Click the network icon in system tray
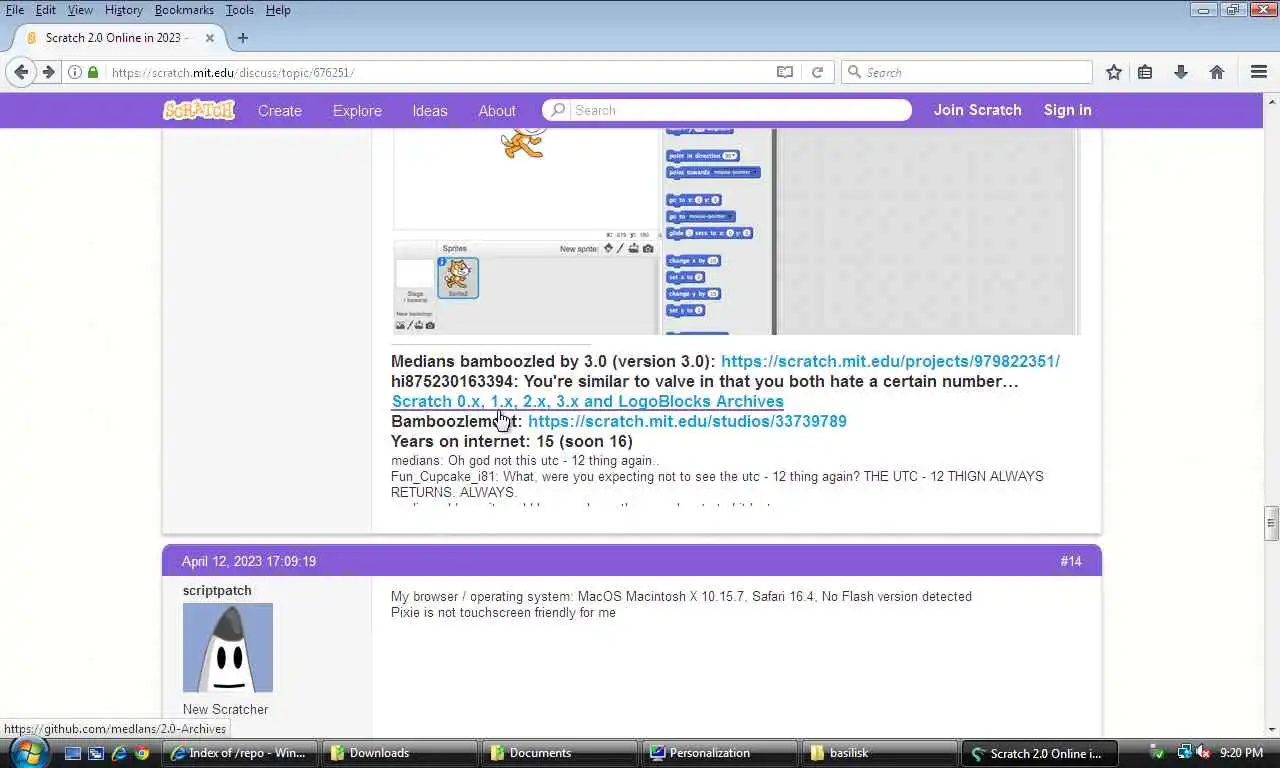 point(1184,752)
